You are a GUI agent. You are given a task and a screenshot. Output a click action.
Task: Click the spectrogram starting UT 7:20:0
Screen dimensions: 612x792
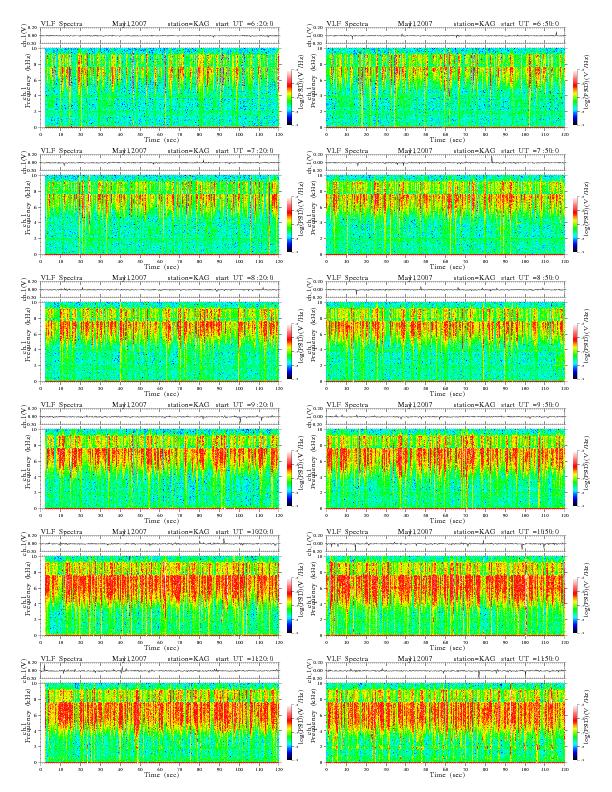(x=160, y=215)
